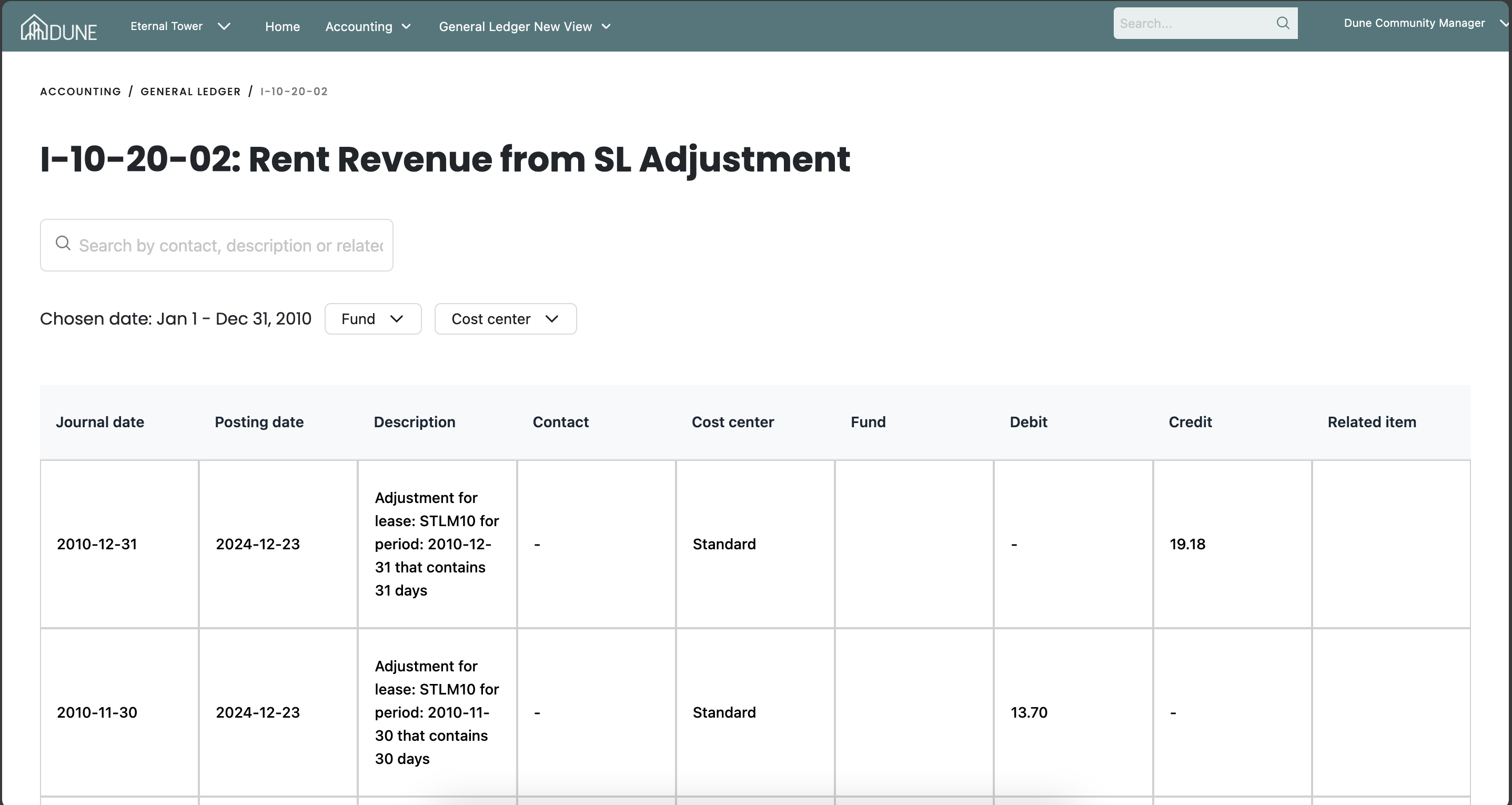Open the Eternal Tower property selector
This screenshot has width=1512, height=805.
tap(167, 26)
